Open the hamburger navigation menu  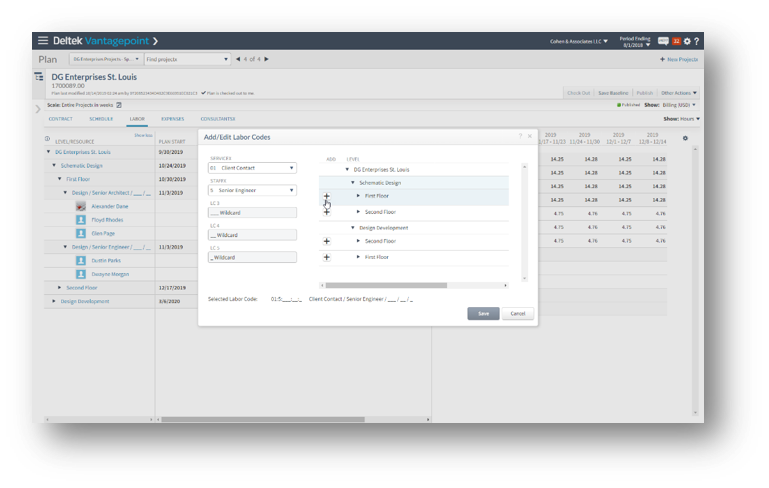click(x=43, y=41)
